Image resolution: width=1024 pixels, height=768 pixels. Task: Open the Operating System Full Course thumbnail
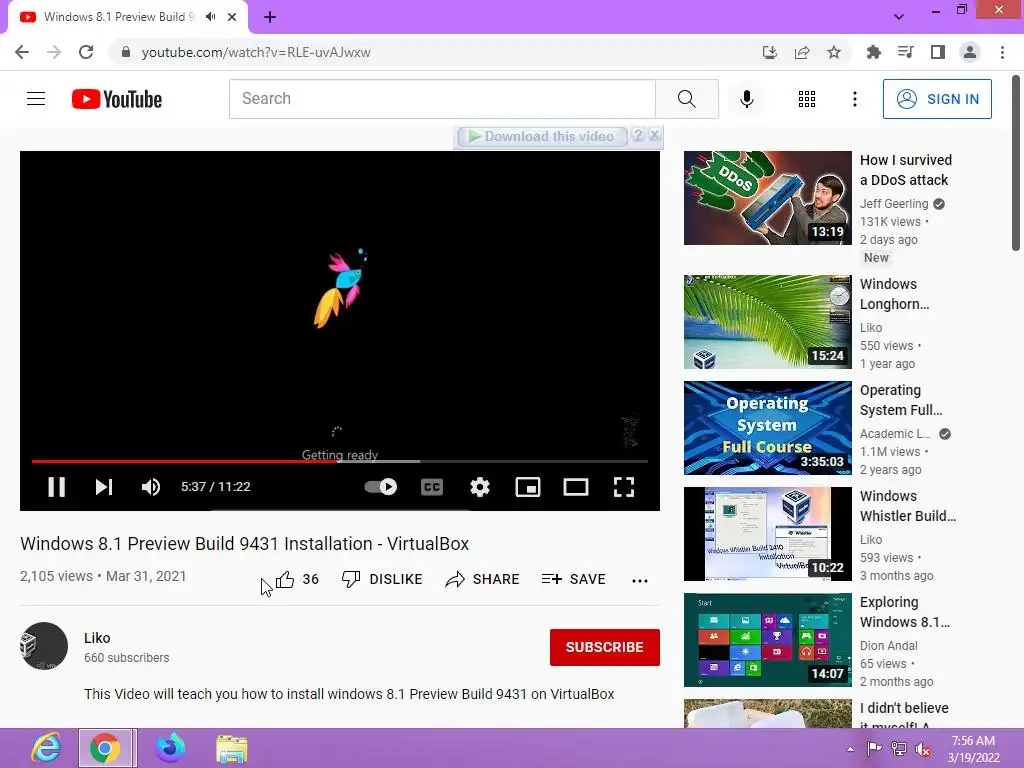[767, 428]
